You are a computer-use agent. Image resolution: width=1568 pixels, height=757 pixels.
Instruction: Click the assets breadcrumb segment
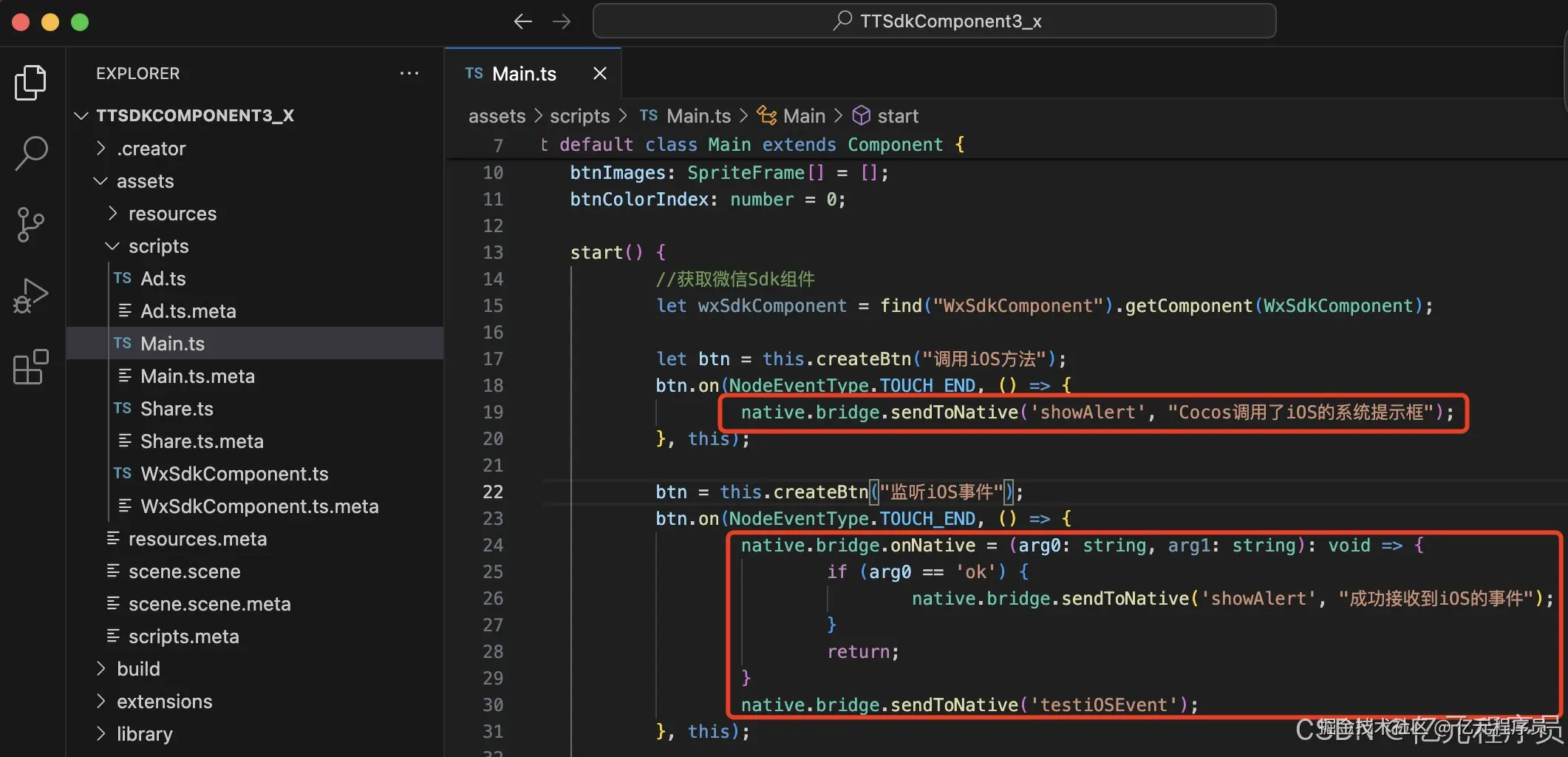pos(497,116)
